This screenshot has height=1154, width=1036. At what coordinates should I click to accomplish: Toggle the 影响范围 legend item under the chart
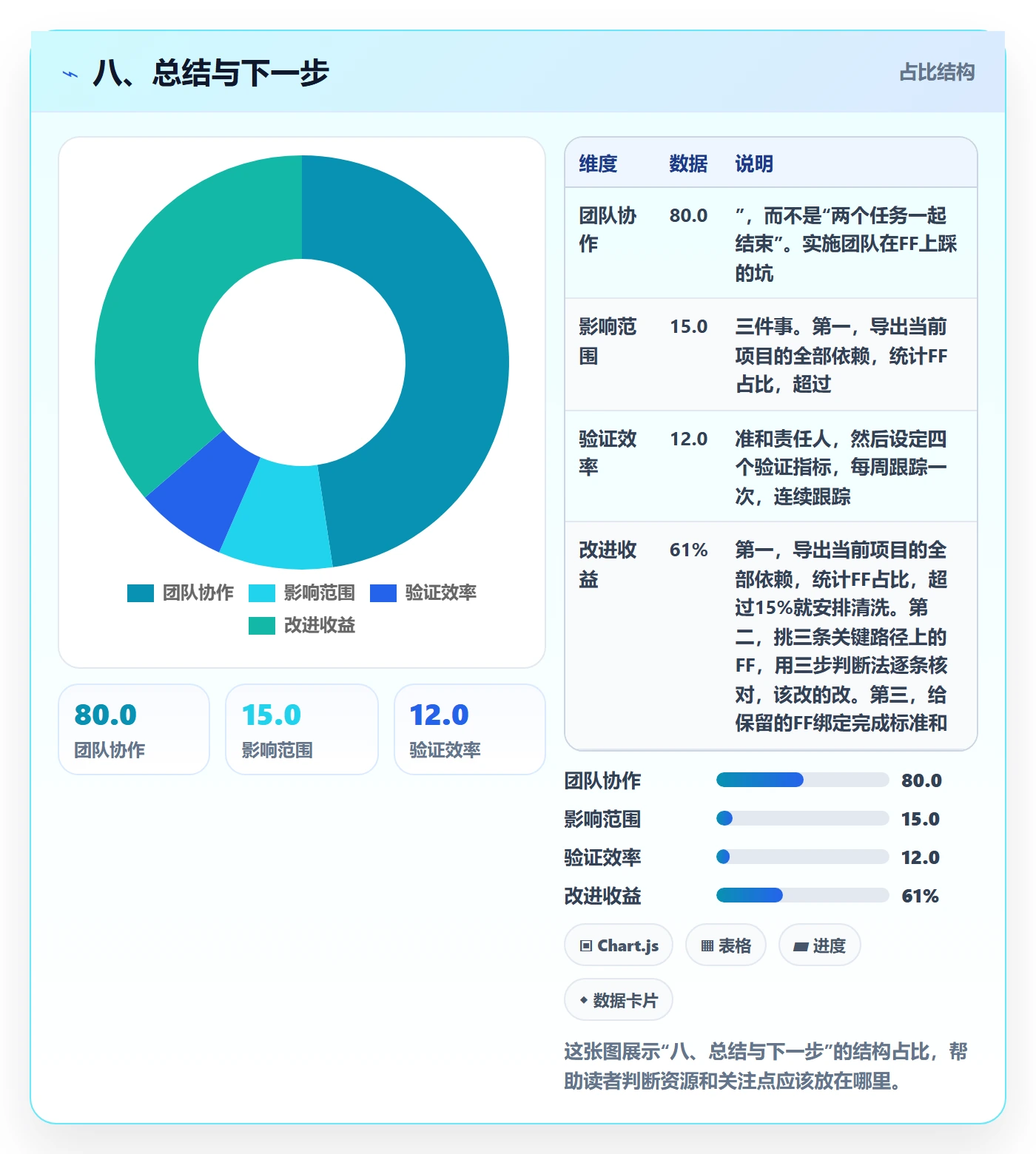point(302,593)
